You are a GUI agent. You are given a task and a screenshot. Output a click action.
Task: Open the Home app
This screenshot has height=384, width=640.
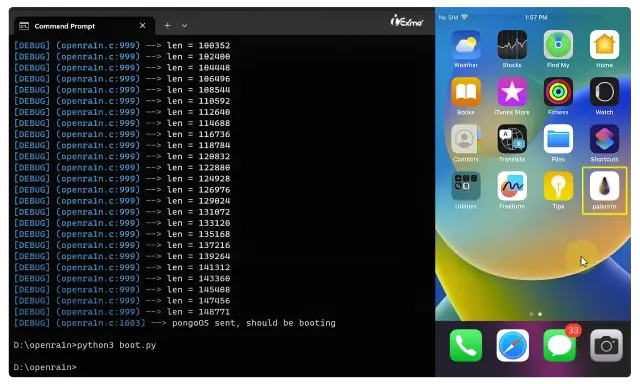pos(604,45)
